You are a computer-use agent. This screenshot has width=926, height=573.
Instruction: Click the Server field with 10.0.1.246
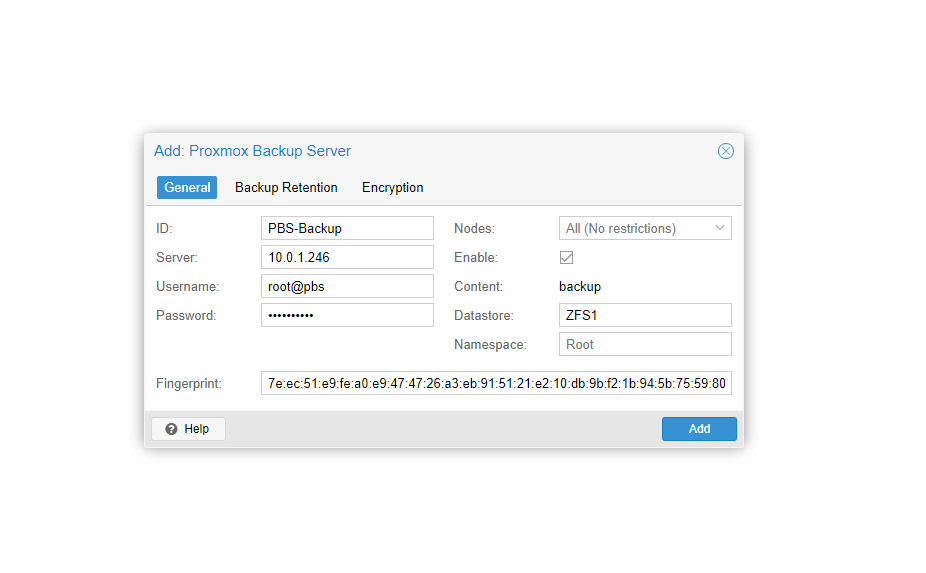pyautogui.click(x=346, y=258)
